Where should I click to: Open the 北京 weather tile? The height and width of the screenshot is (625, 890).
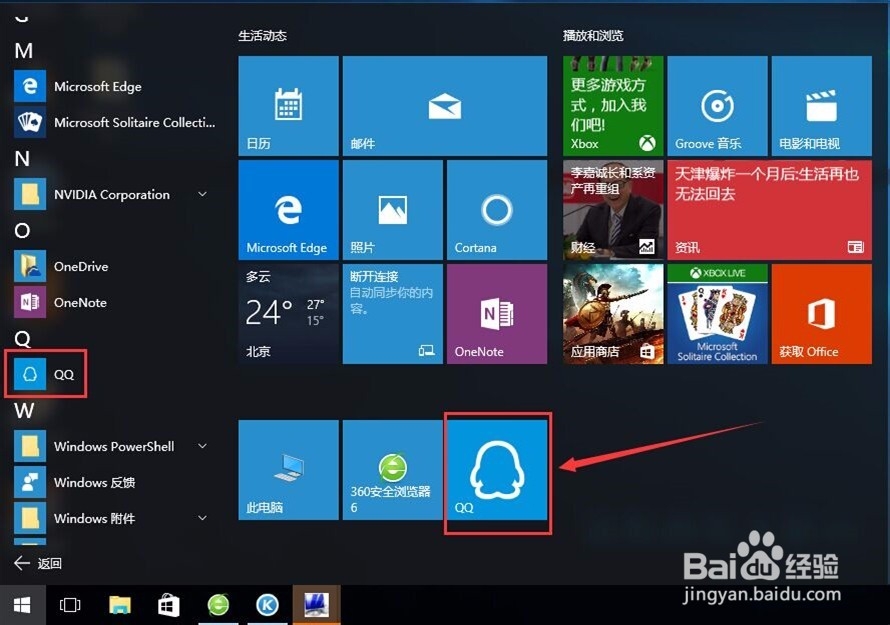pyautogui.click(x=288, y=314)
